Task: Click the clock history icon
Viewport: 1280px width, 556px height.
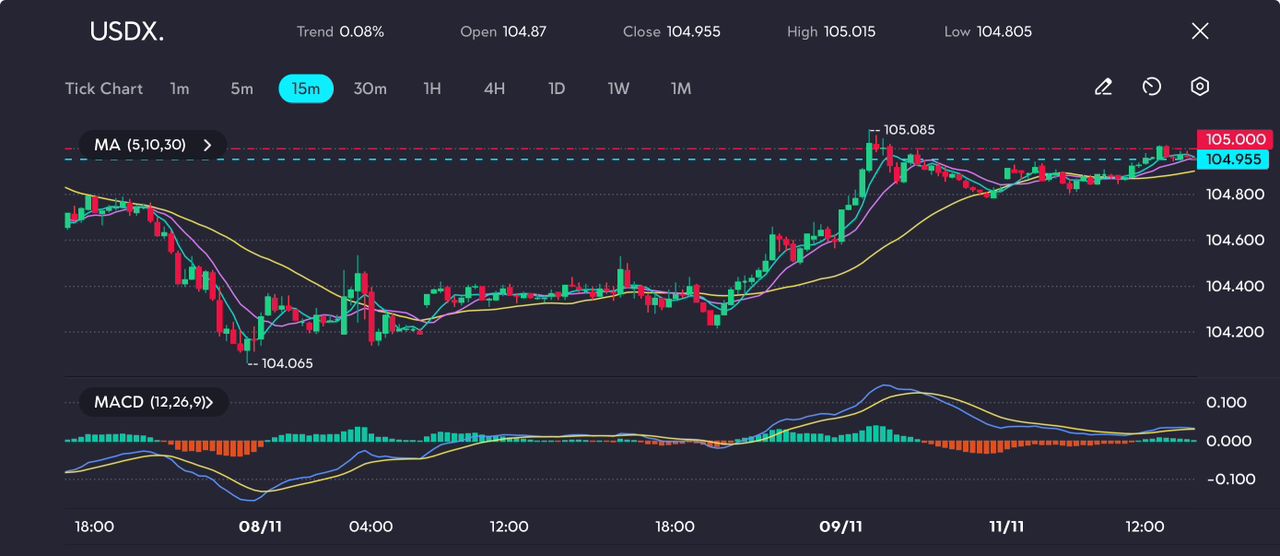Action: click(x=1151, y=87)
